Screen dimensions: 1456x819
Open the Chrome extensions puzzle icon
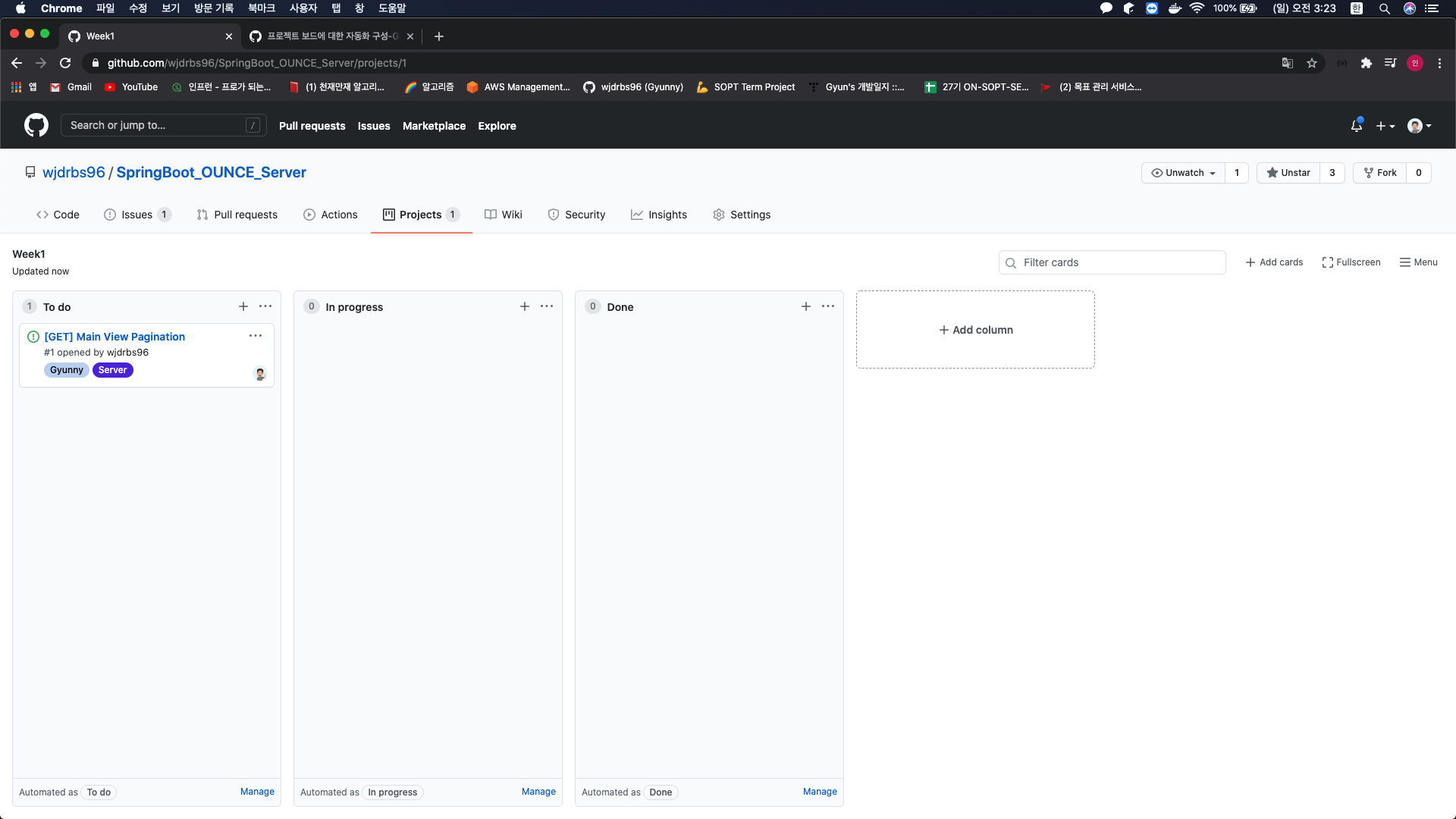[1366, 63]
